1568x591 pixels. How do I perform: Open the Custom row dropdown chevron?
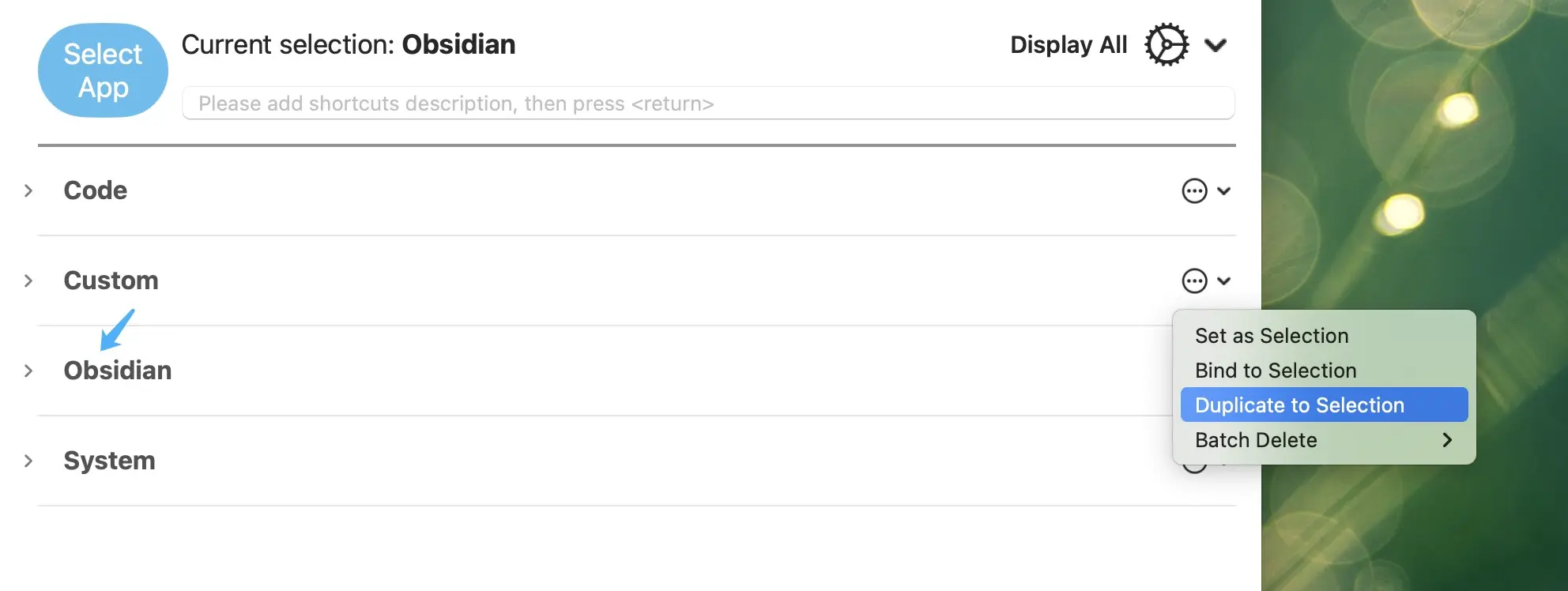[x=1224, y=281]
